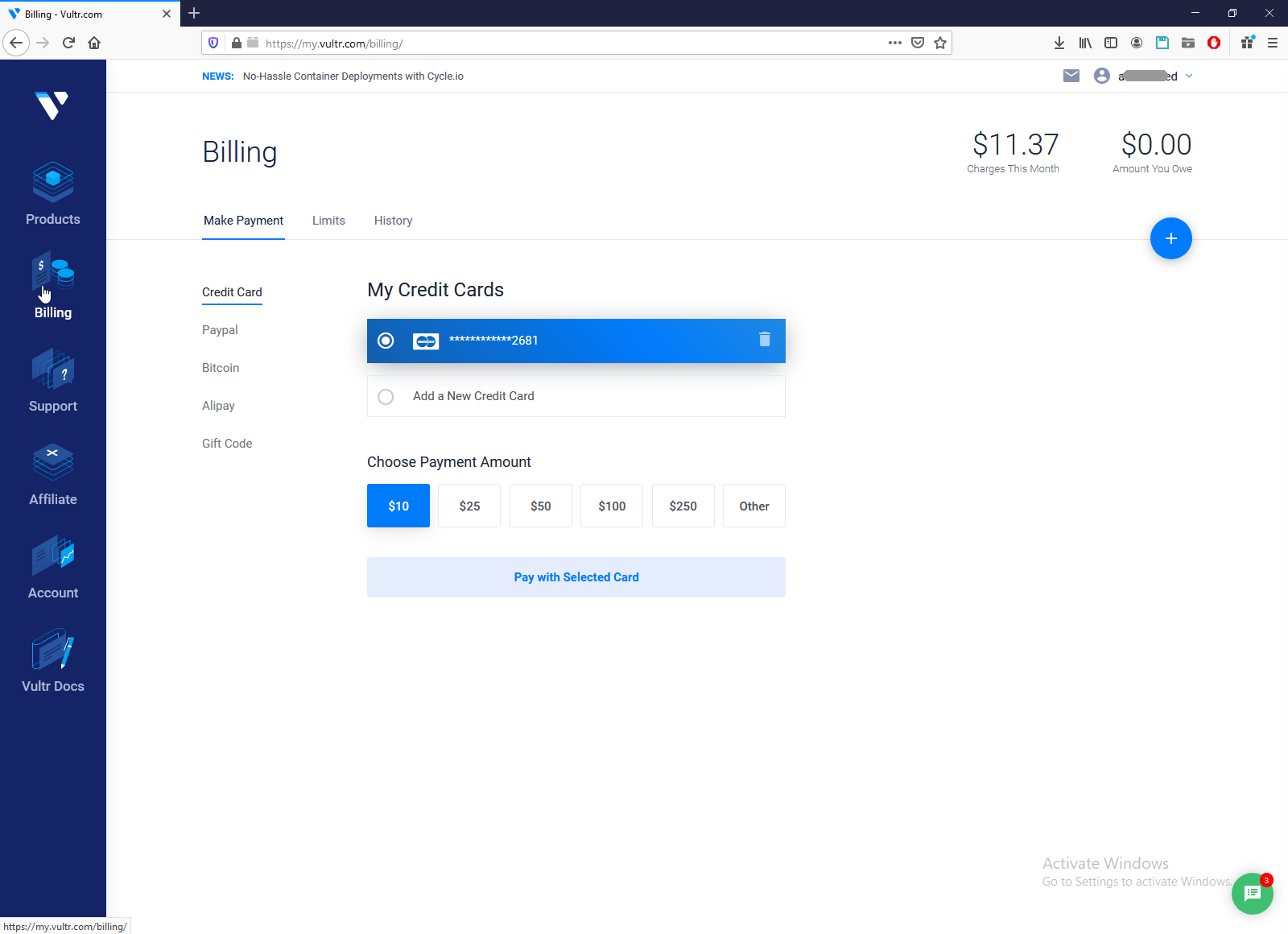The image size is (1288, 934).
Task: Select the Add a New Credit Card radio button
Action: tap(386, 397)
